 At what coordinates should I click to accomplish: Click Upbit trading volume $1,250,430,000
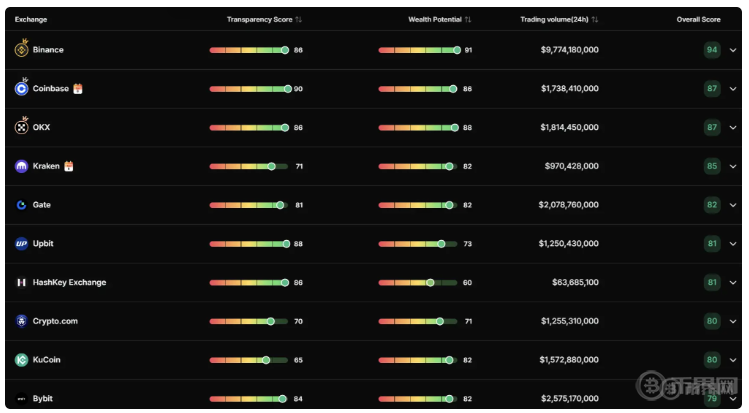click(x=568, y=244)
